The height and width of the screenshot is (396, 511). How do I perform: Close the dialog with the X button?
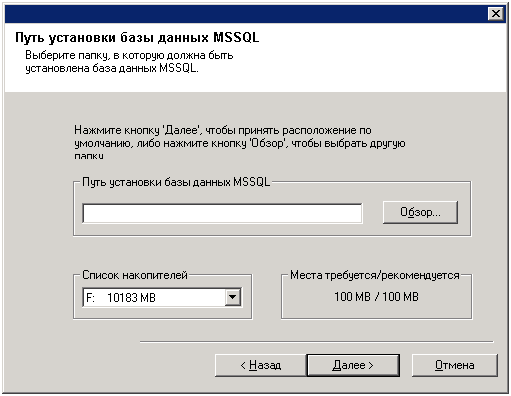coord(496,14)
